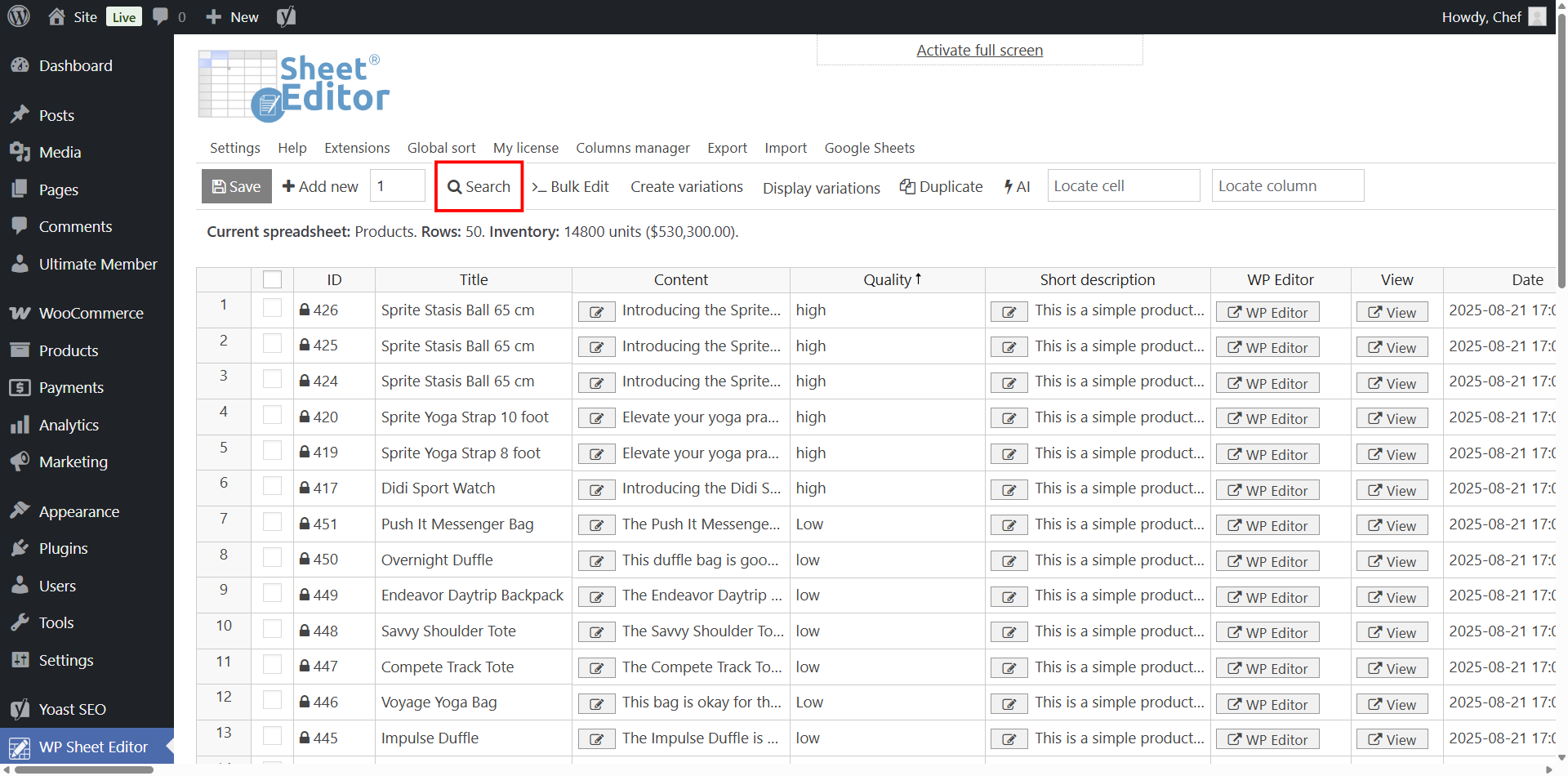
Task: Open the Howdy, Chef account menu
Action: (x=1493, y=16)
